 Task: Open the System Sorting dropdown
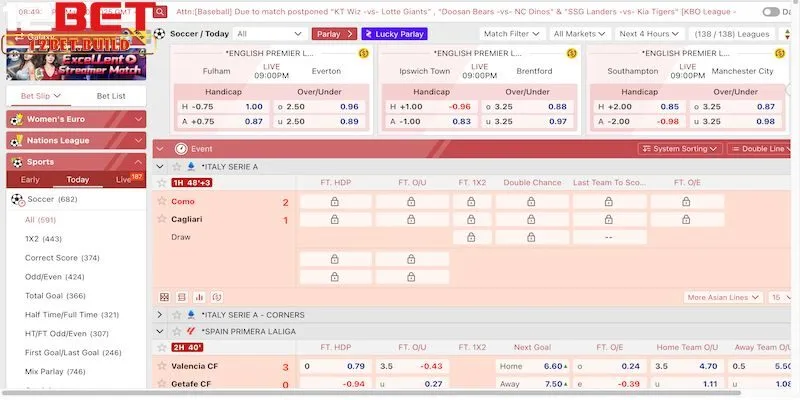(679, 149)
